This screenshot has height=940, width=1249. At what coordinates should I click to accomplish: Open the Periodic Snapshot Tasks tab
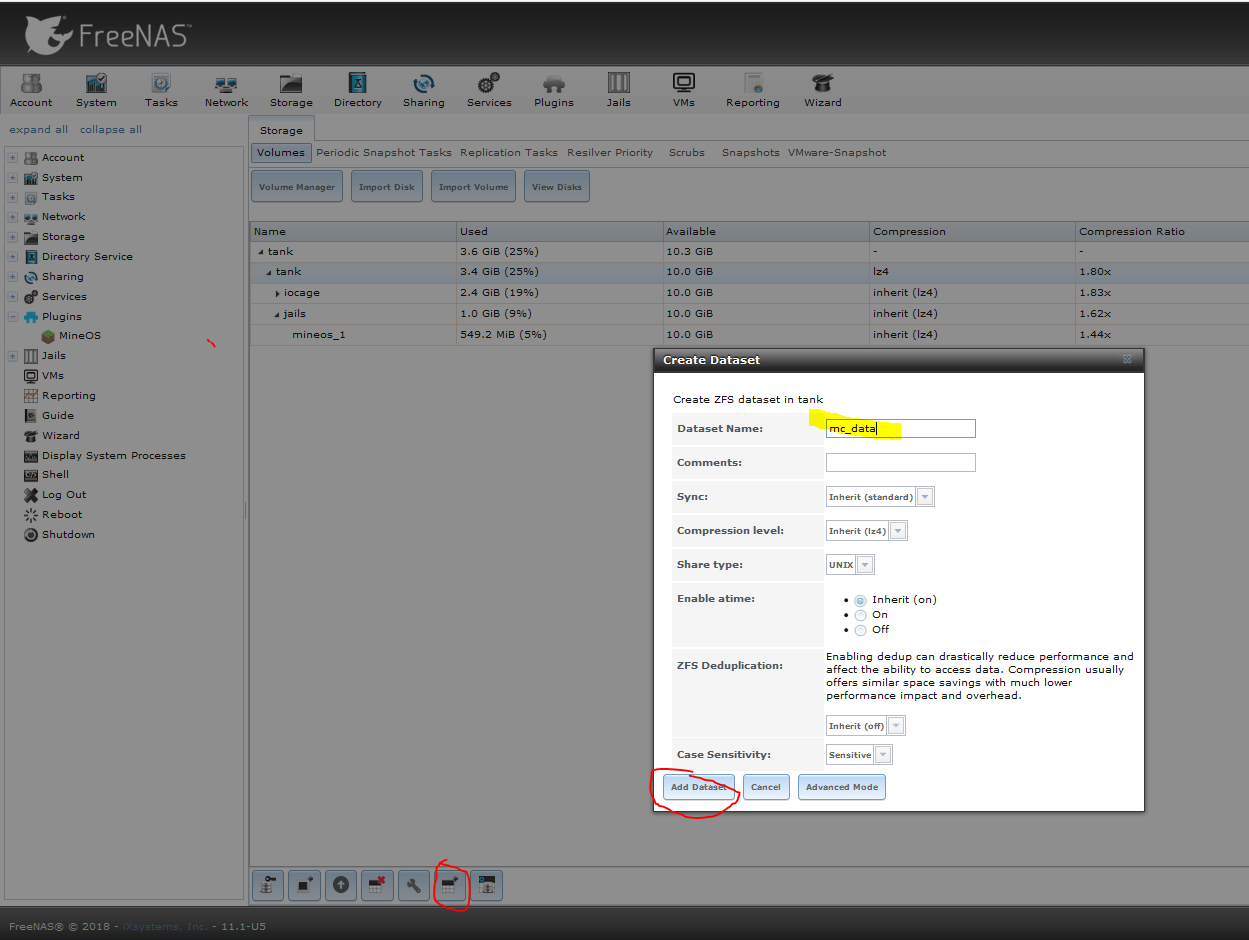pyautogui.click(x=384, y=153)
